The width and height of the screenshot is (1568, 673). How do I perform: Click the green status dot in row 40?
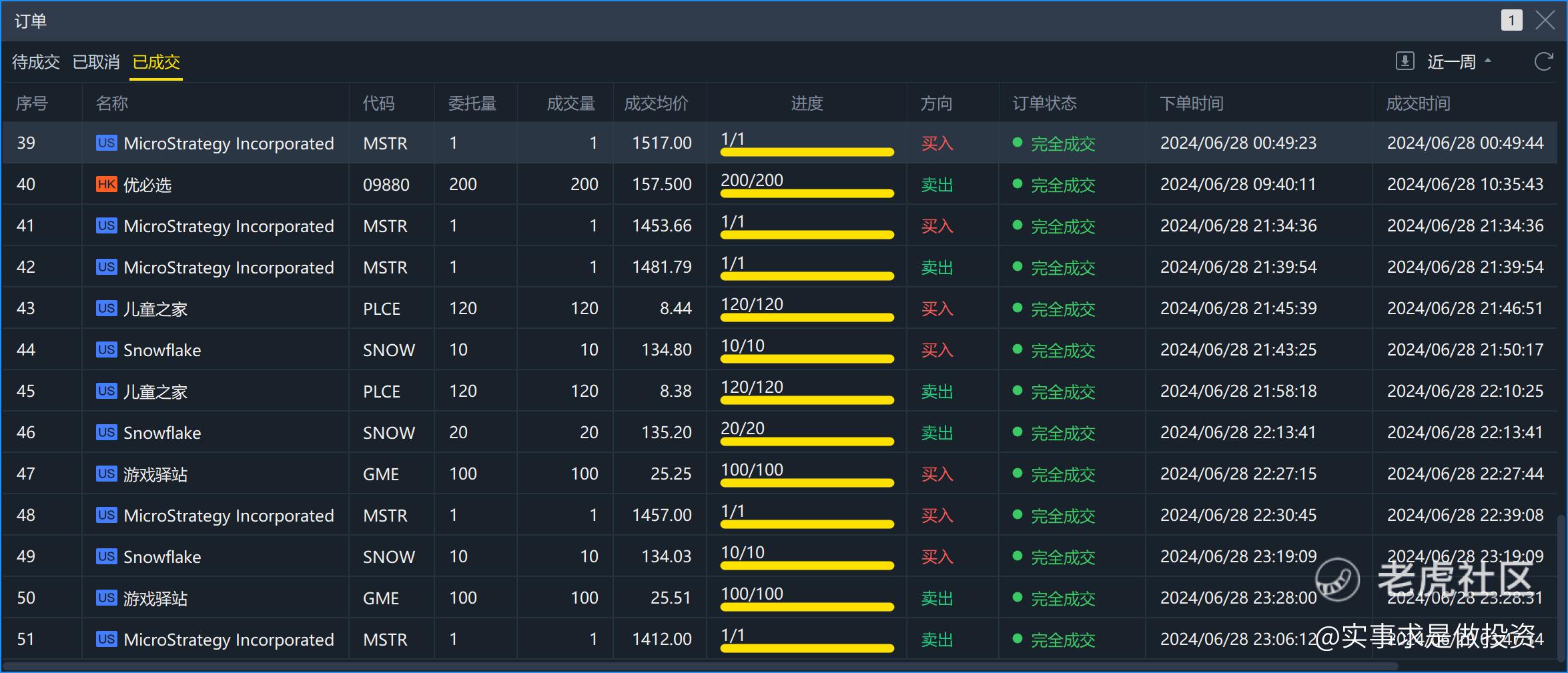click(1018, 183)
